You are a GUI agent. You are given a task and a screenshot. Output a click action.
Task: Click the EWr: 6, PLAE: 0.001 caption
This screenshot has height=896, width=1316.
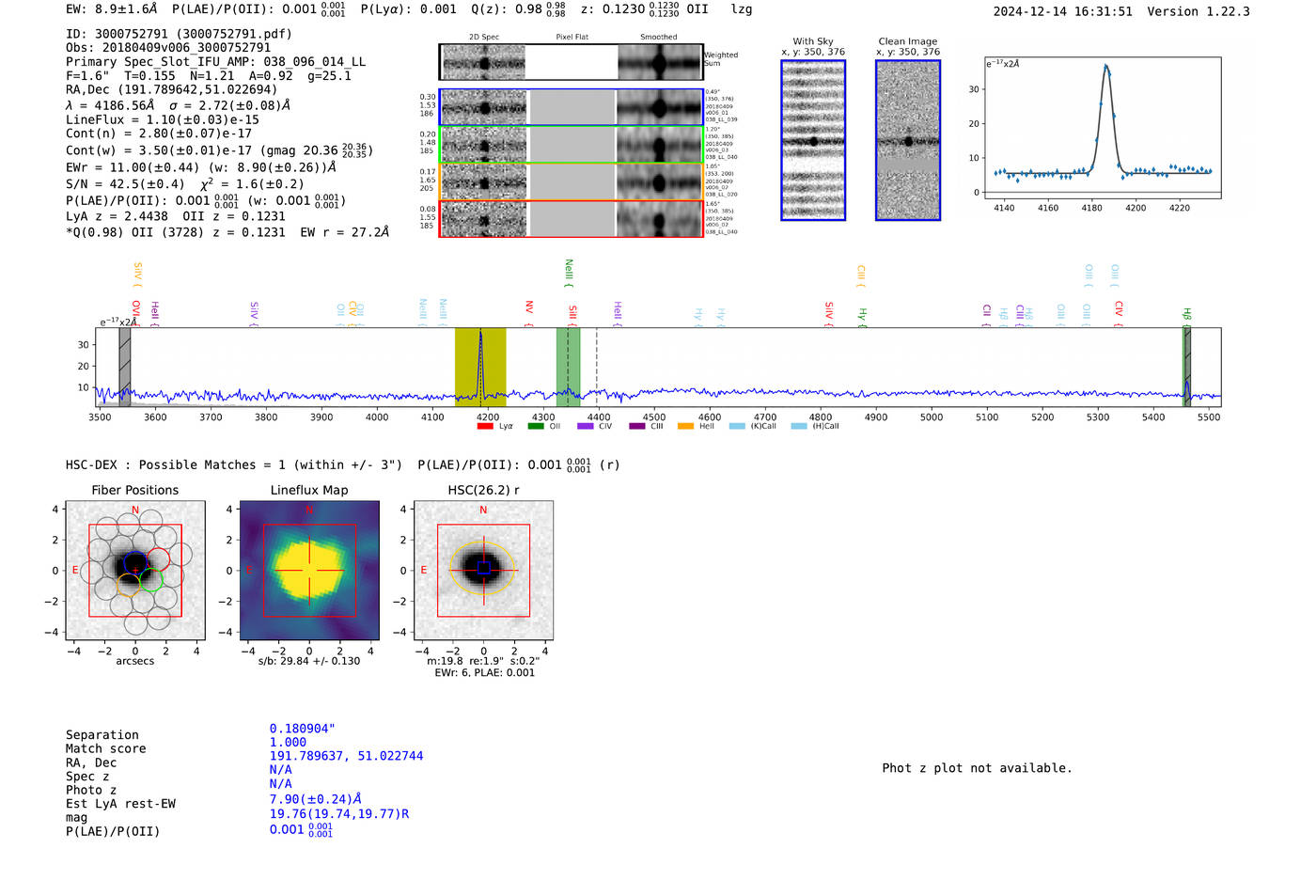click(x=484, y=672)
